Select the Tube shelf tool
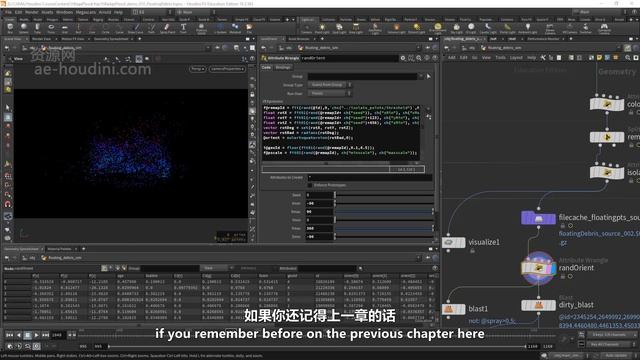This screenshot has width=640, height=360. click(37, 28)
